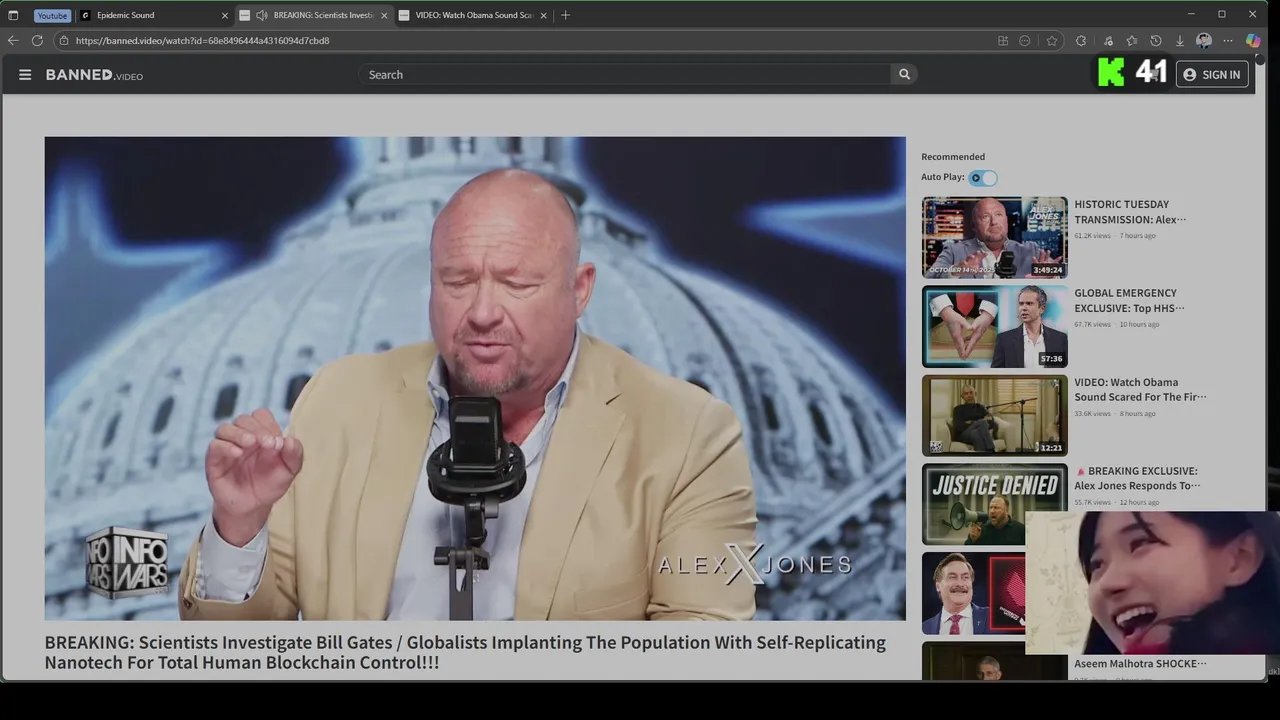1280x720 pixels.
Task: Go back with browser back arrow
Action: [13, 41]
